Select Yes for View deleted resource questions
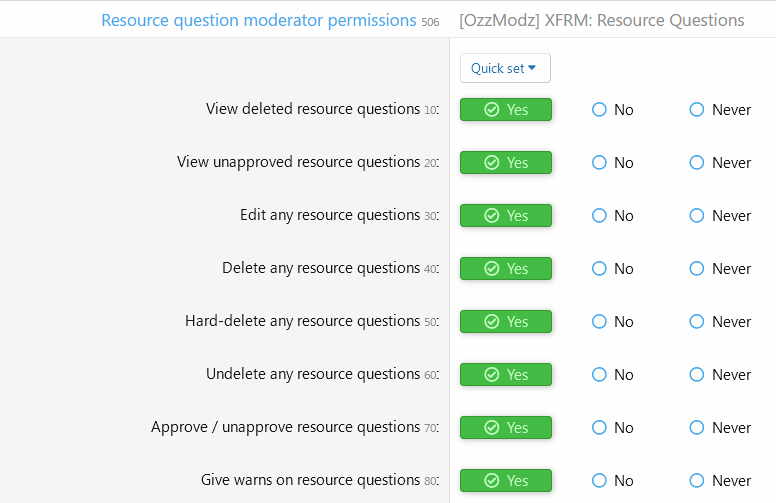This screenshot has width=776, height=503. coord(506,109)
